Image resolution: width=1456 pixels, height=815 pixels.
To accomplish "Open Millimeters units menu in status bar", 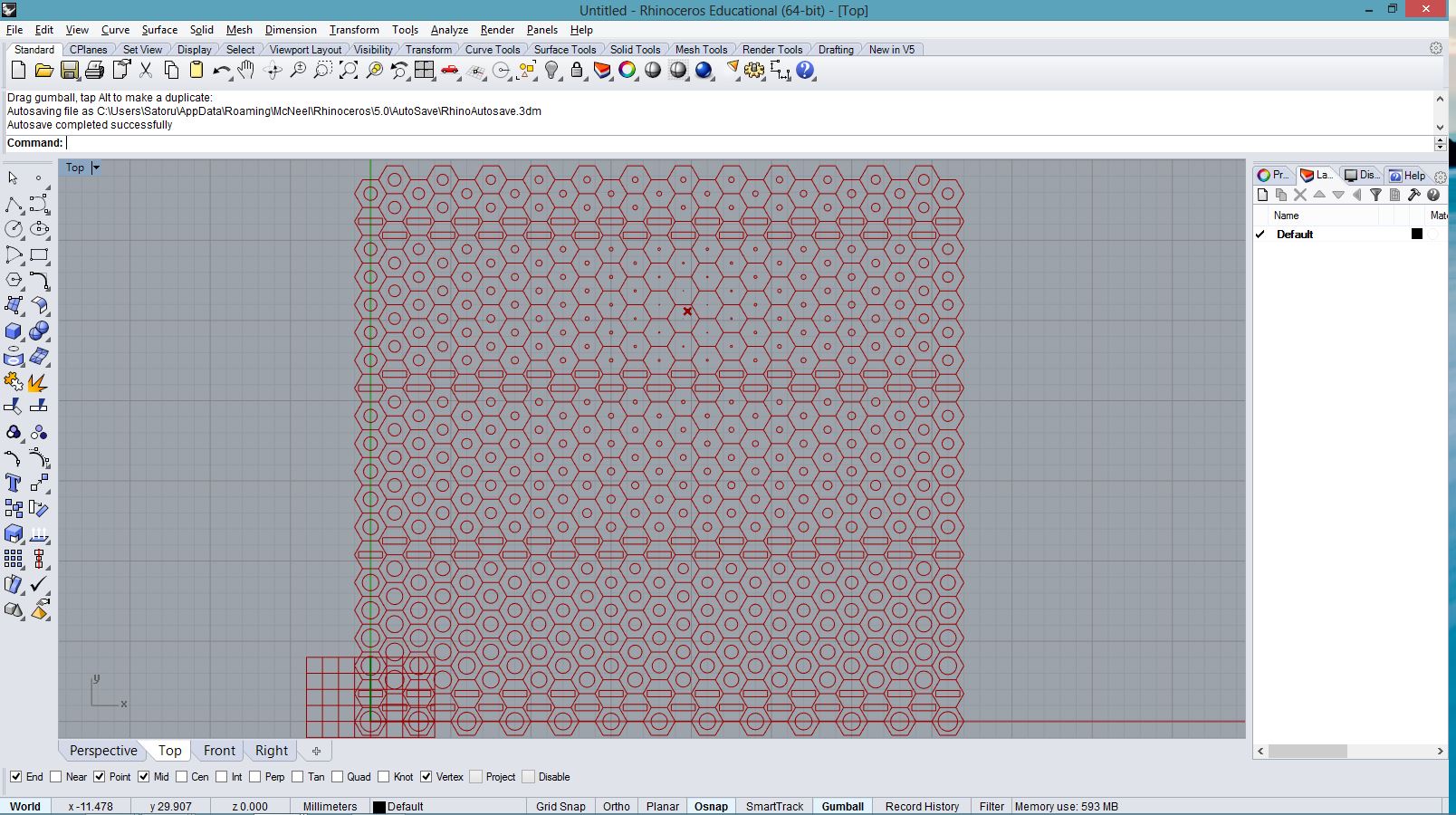I will tap(330, 806).
